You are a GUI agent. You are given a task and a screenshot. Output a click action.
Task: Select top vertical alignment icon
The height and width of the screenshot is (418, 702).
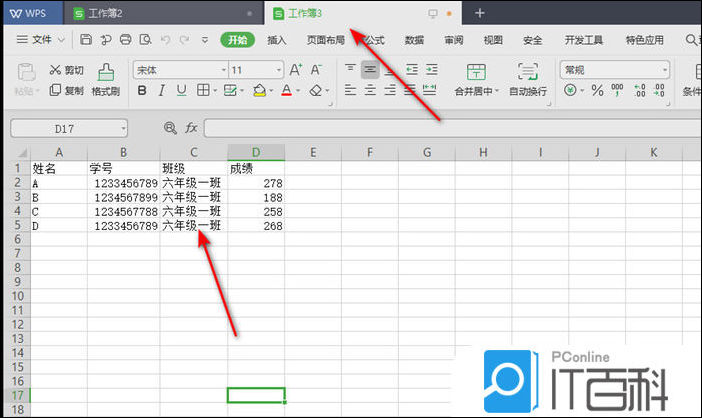(x=350, y=69)
